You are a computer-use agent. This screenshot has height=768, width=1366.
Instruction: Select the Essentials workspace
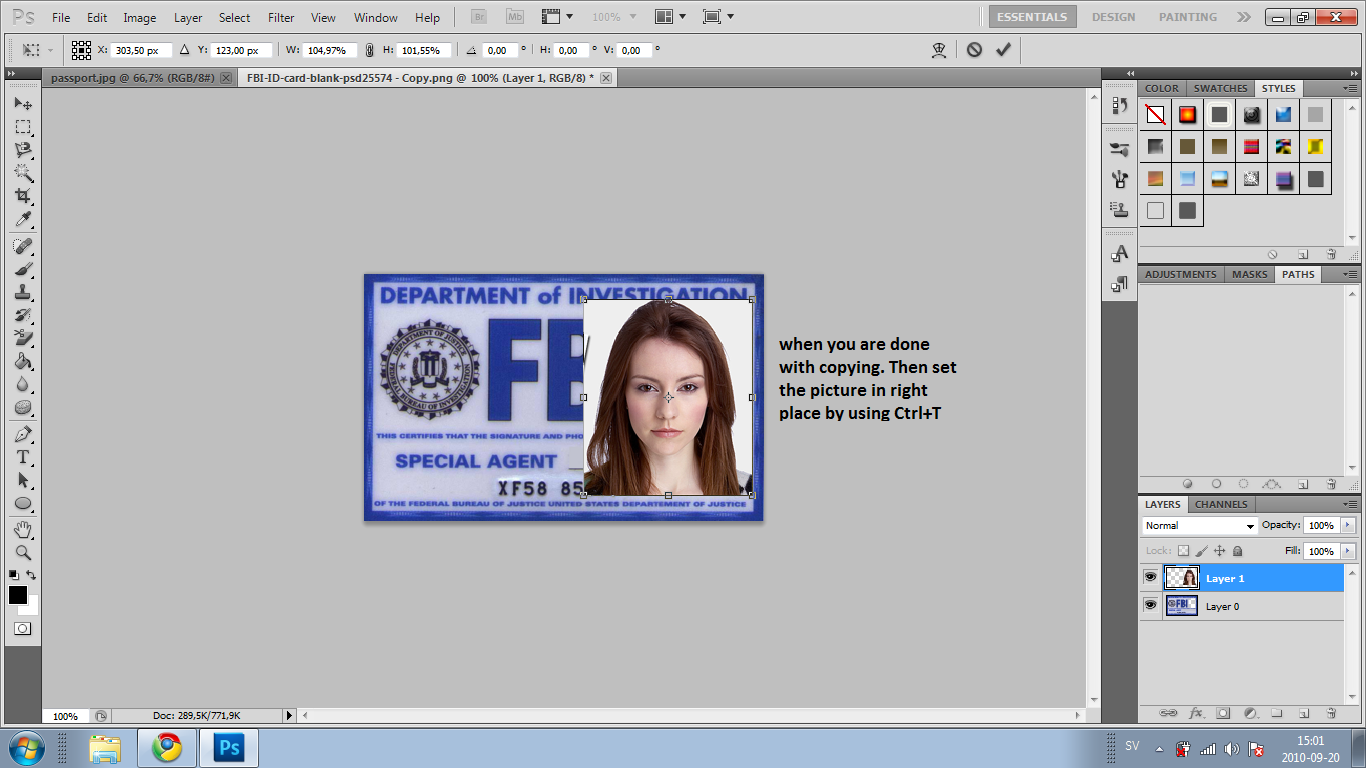point(1033,17)
